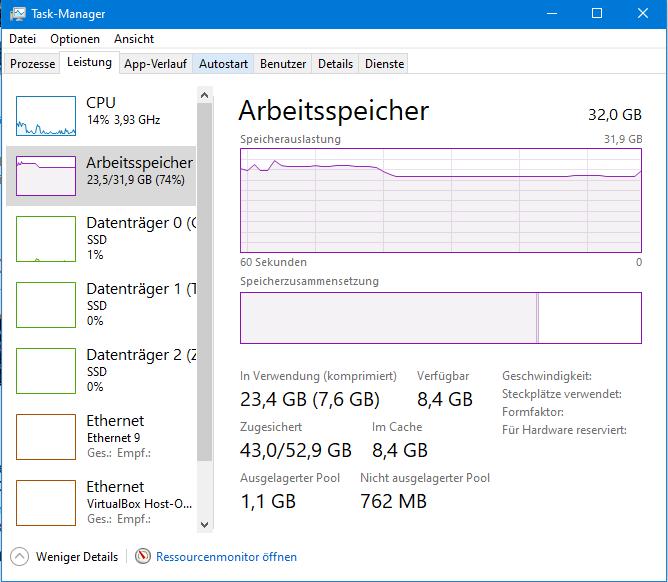Open the Datei menu

[22, 39]
